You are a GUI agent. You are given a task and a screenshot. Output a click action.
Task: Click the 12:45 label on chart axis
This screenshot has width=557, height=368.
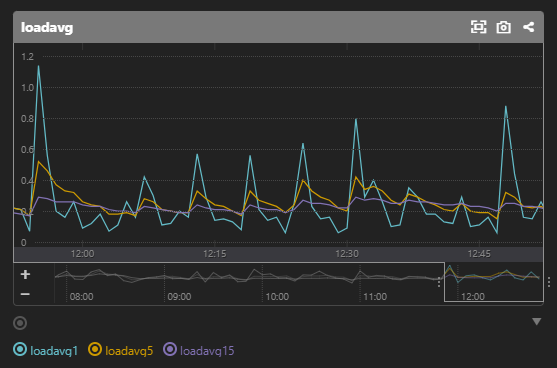click(x=479, y=254)
